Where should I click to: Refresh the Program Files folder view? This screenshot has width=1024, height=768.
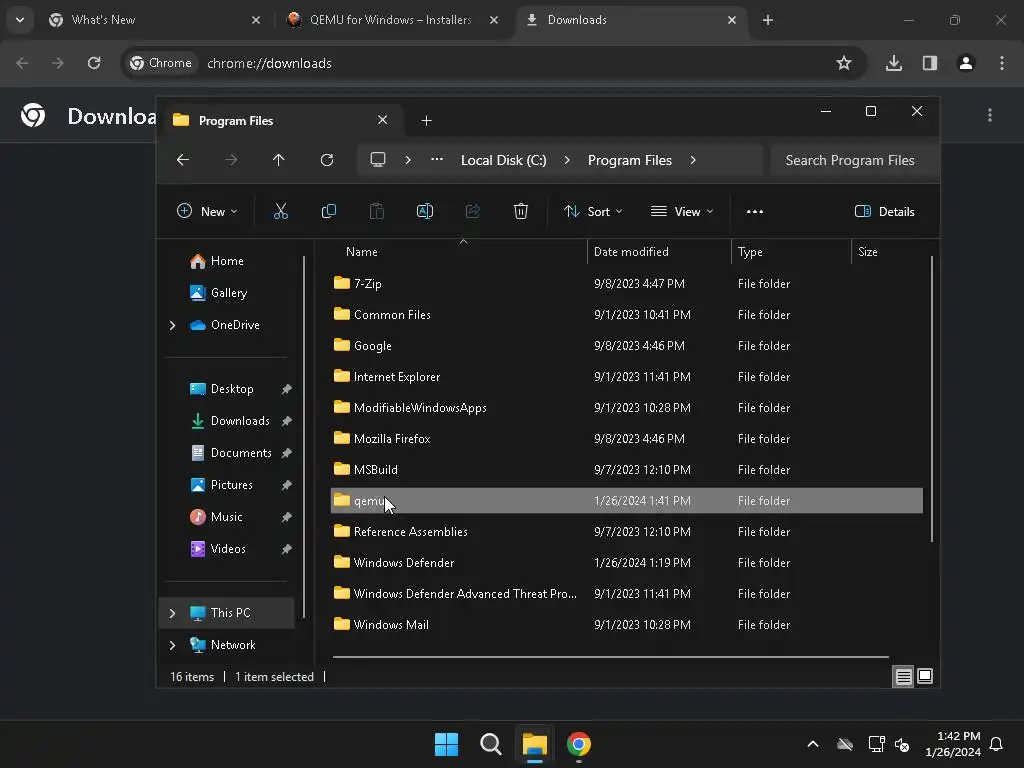point(327,160)
